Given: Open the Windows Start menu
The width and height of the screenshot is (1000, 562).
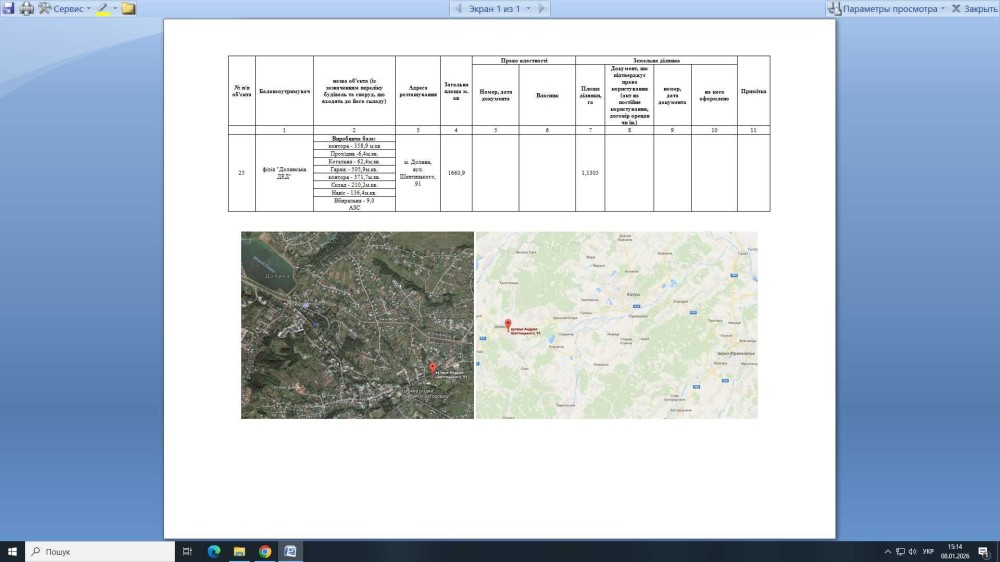Looking at the screenshot, I should point(13,551).
